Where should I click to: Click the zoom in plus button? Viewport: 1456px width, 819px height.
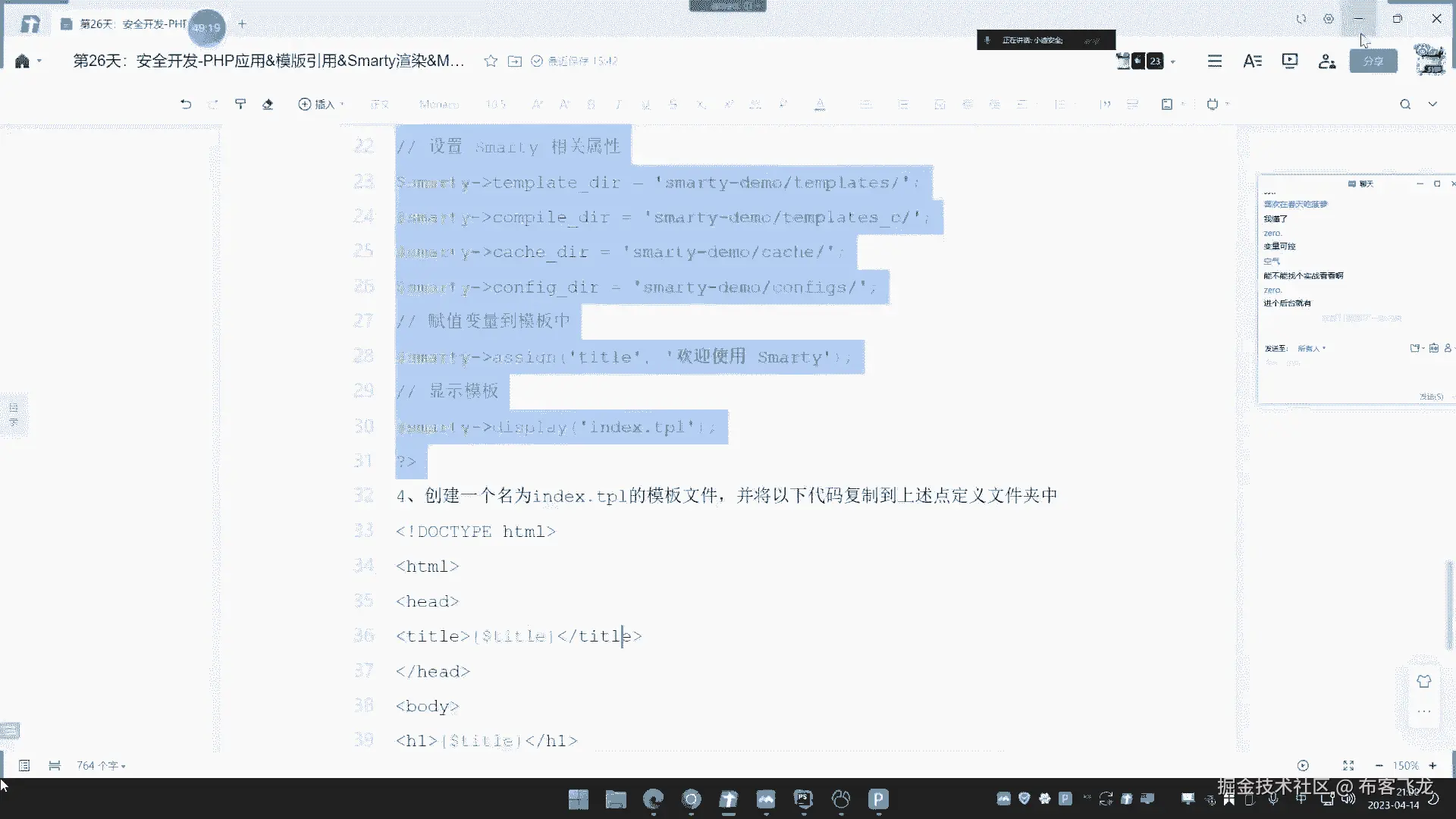coord(1432,765)
